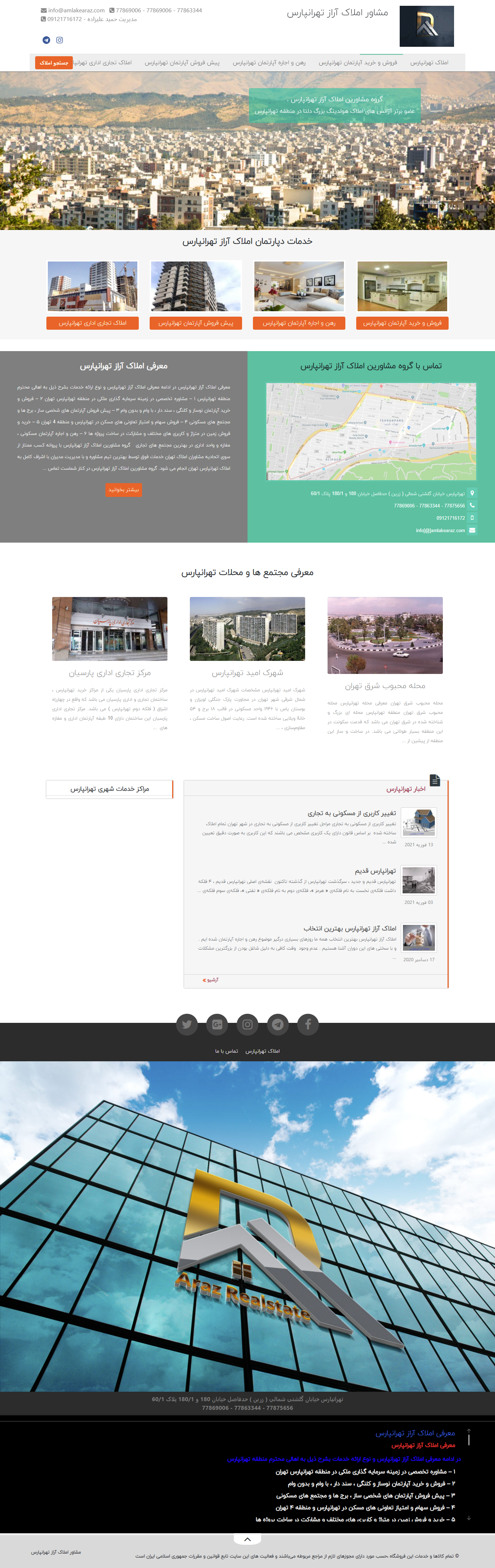This screenshot has width=495, height=1568.
Task: Open فروش و خرید آپارتمان تهرانپارس menu item
Action: click(358, 62)
